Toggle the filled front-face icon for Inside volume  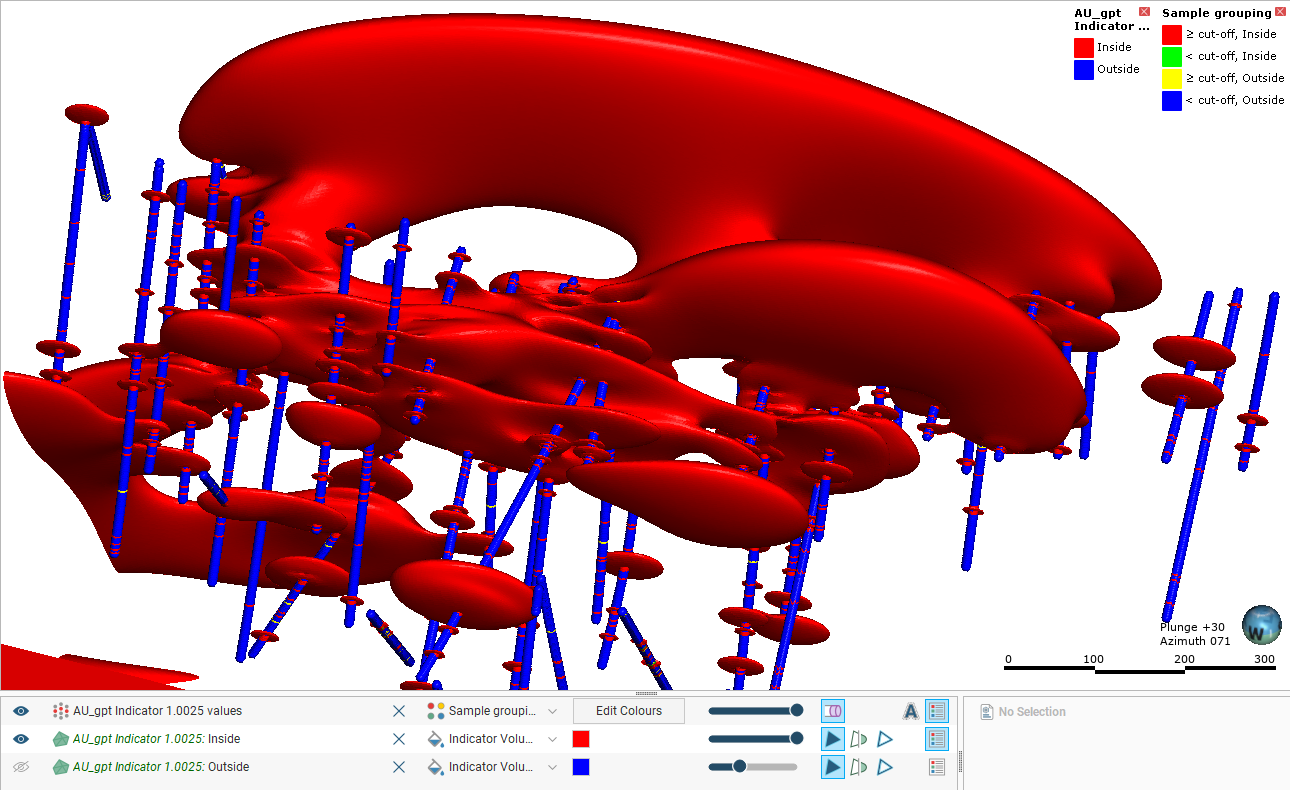click(x=832, y=739)
